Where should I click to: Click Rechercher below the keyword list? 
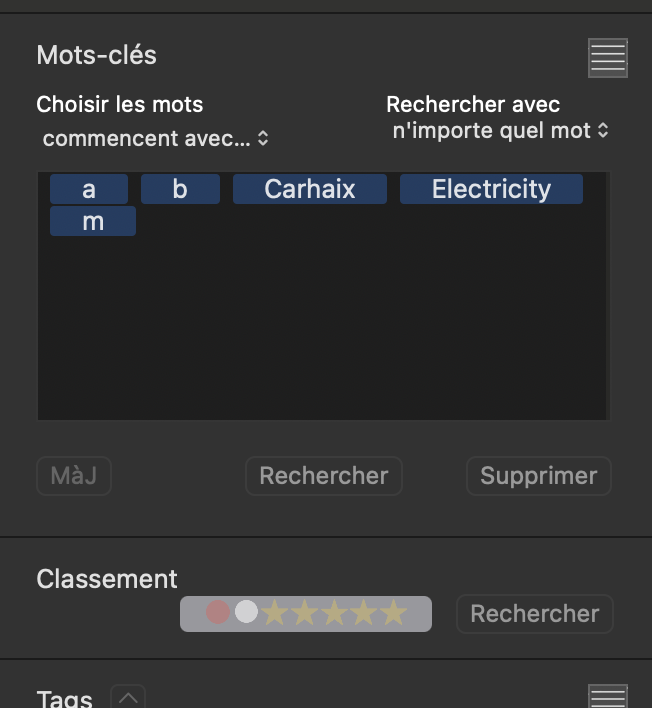[x=324, y=476]
